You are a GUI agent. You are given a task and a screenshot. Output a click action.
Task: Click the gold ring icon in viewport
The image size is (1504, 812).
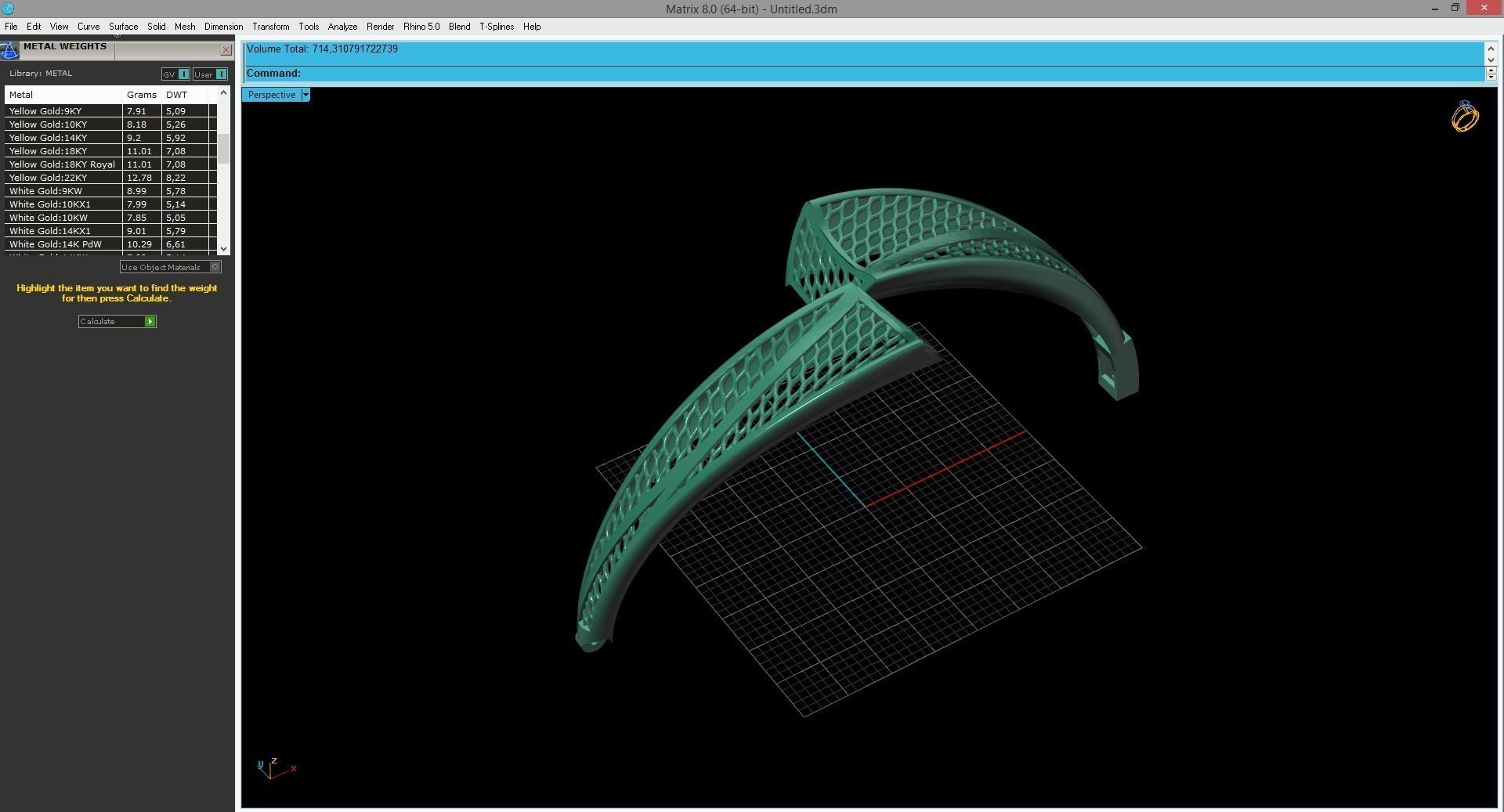pos(1465,117)
